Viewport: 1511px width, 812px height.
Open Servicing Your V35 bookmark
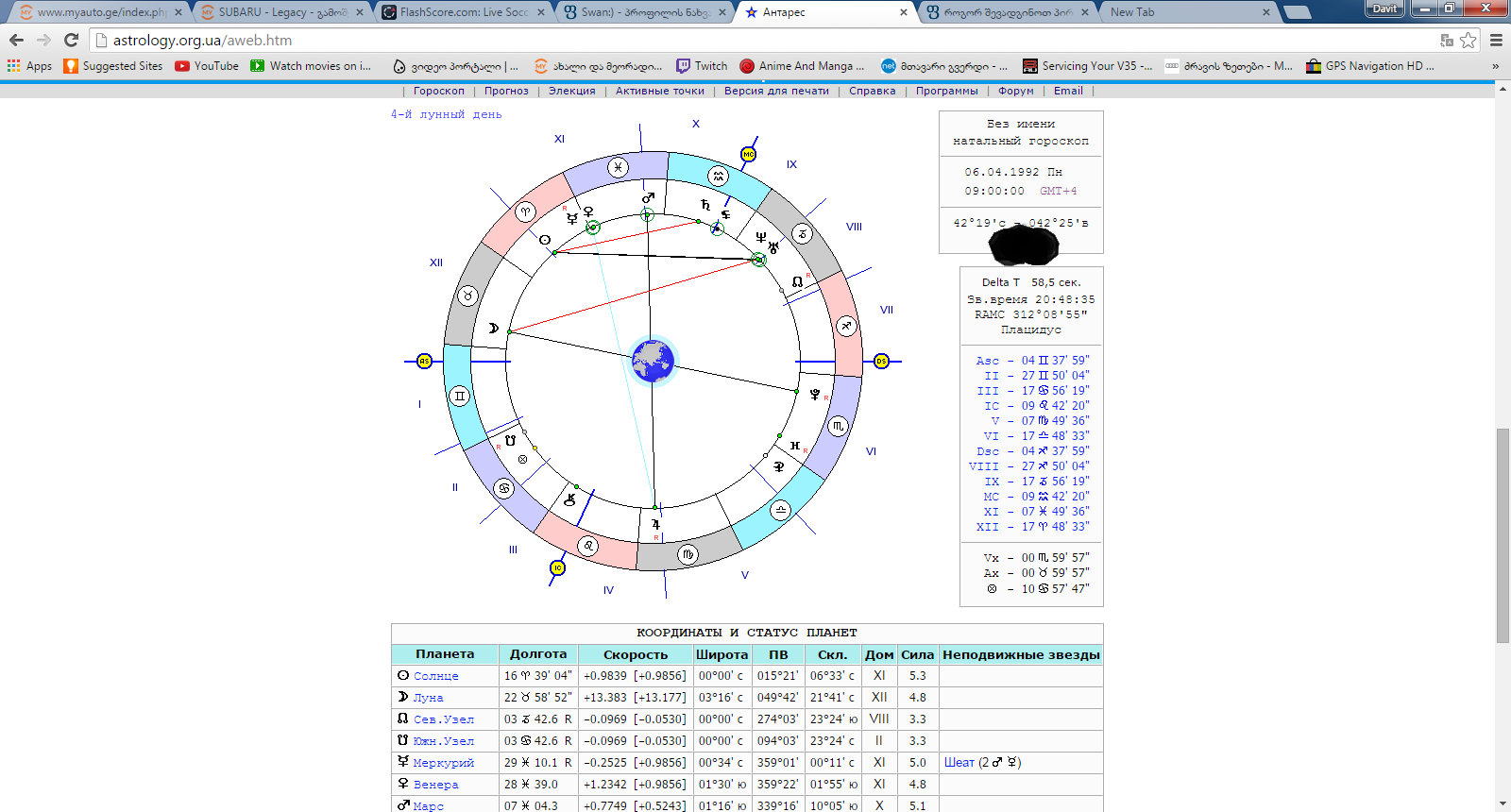1088,66
